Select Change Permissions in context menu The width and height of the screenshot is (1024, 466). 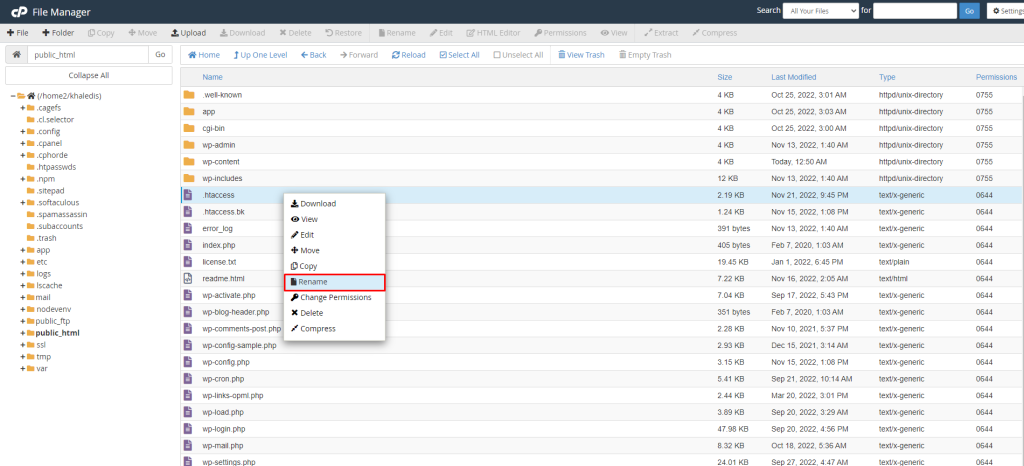tap(335, 297)
